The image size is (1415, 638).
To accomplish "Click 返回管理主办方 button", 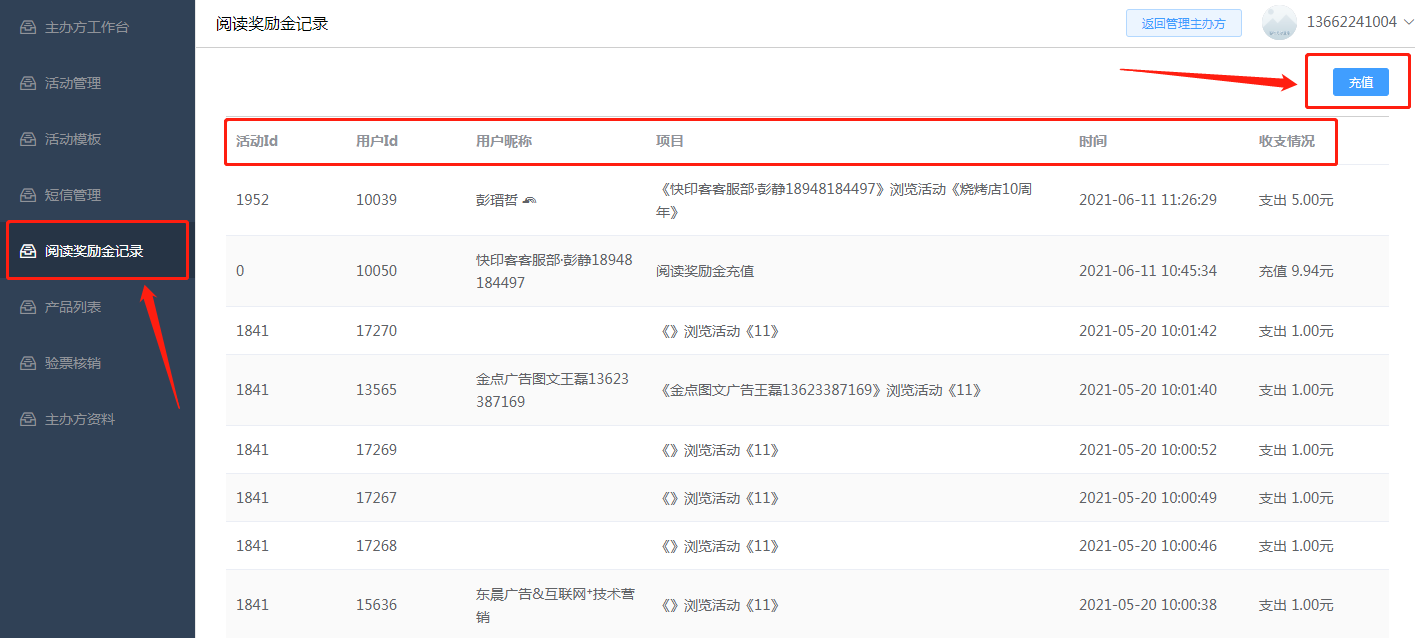I will 1183,23.
